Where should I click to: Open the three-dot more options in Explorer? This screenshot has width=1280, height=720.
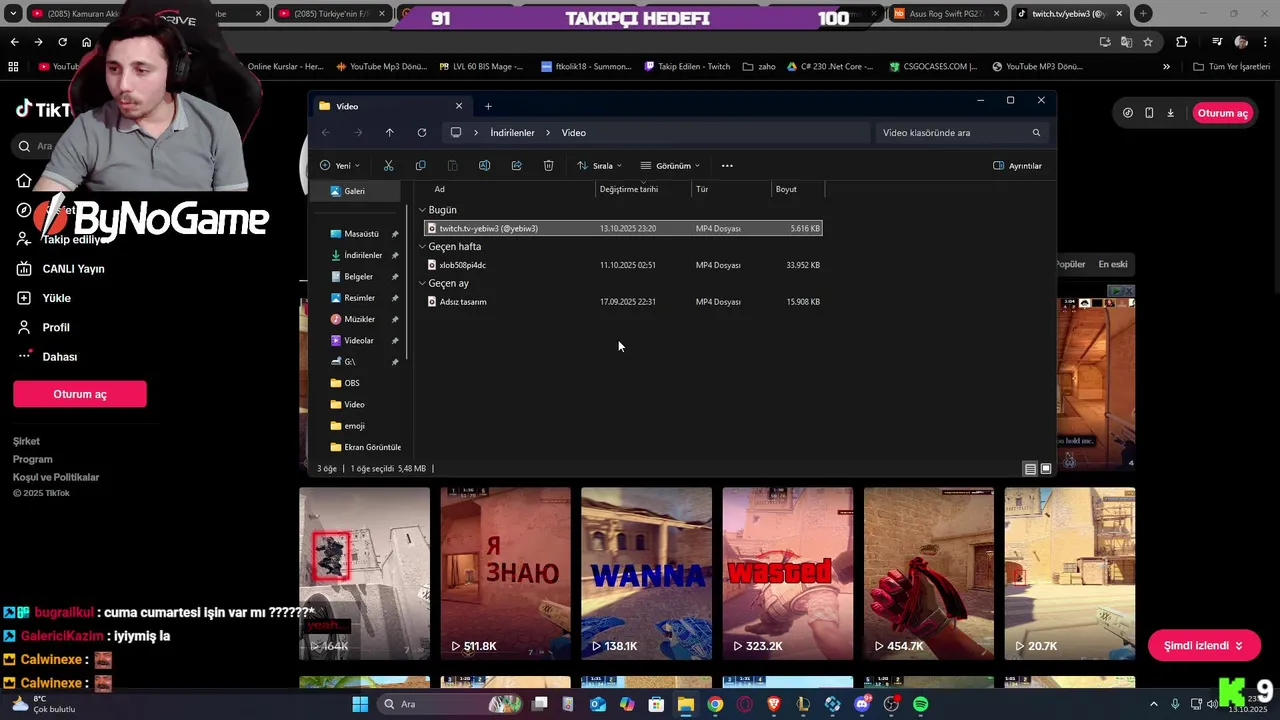[x=727, y=165]
